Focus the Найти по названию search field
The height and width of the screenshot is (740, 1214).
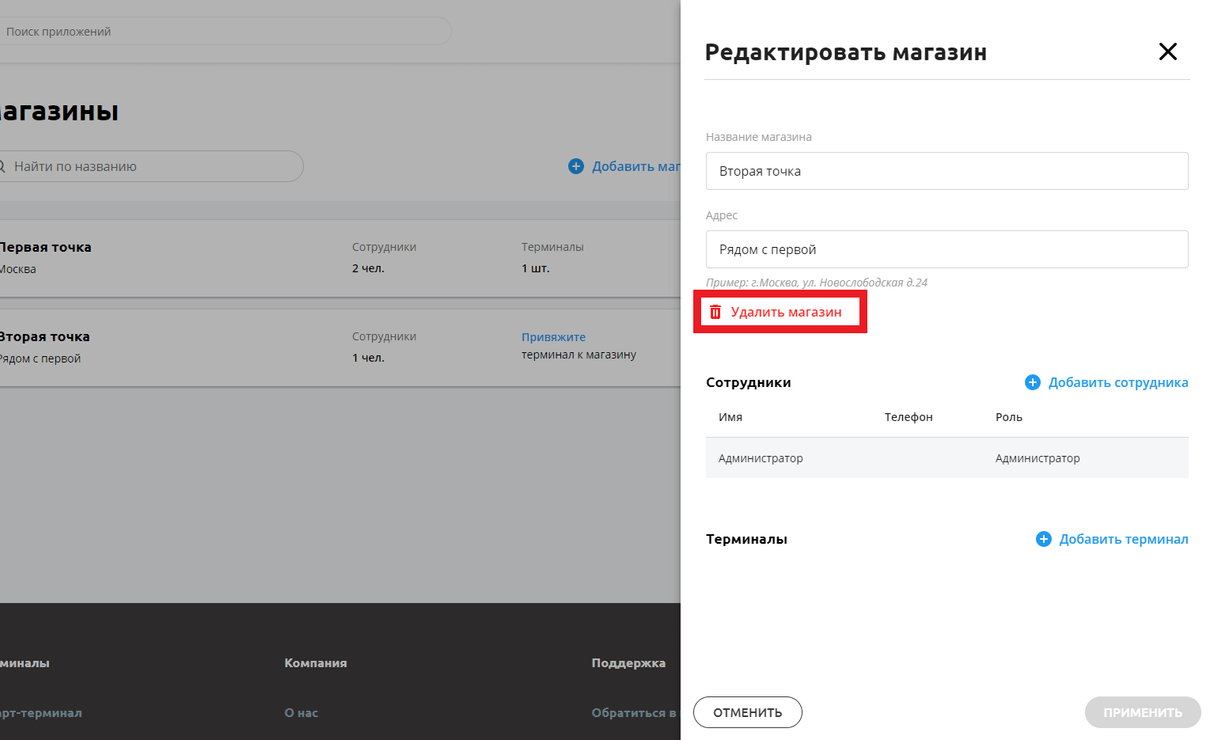pyautogui.click(x=151, y=166)
